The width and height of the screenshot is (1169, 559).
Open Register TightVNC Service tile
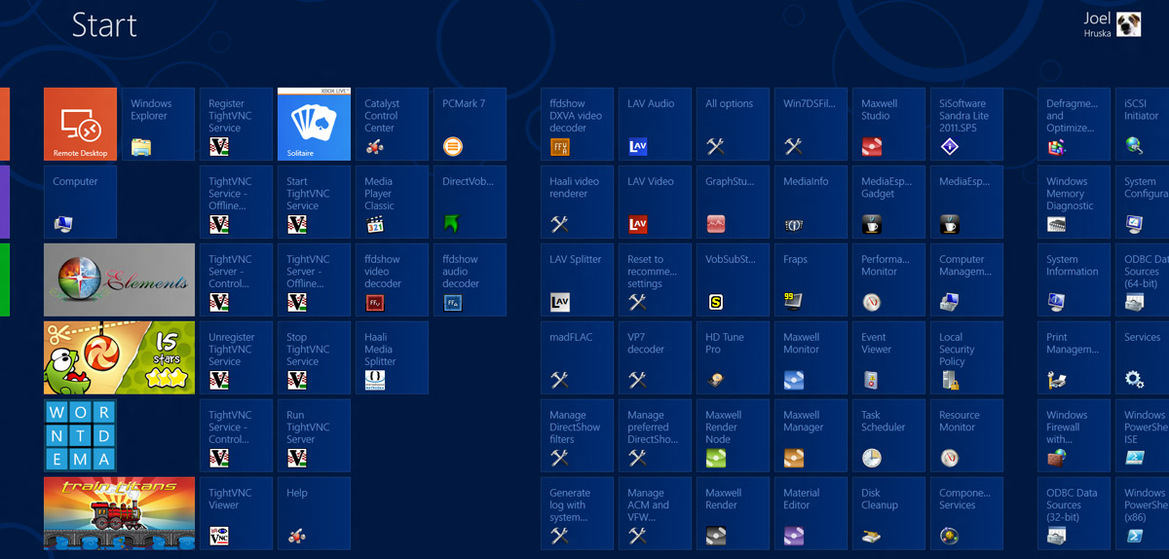[x=236, y=124]
